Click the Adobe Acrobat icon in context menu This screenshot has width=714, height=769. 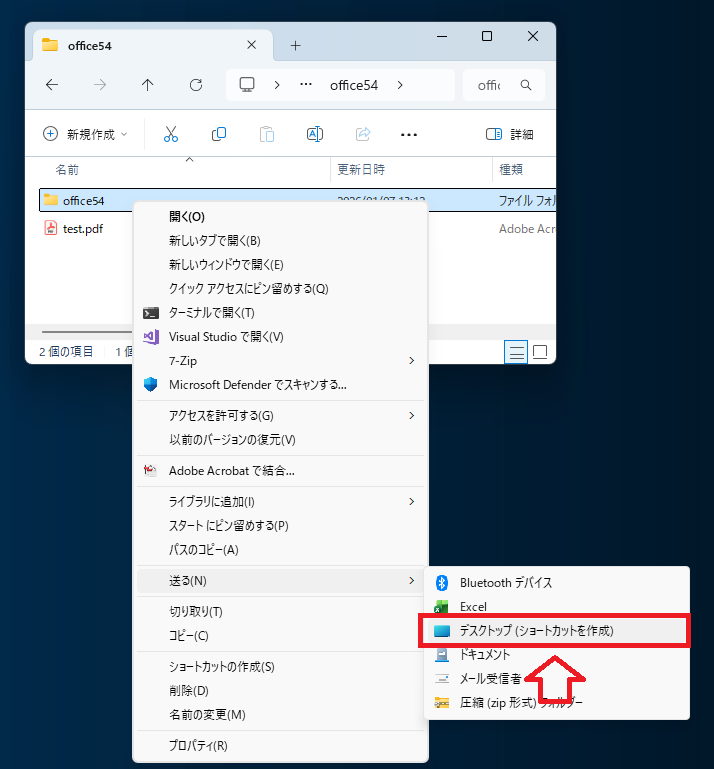(x=150, y=470)
